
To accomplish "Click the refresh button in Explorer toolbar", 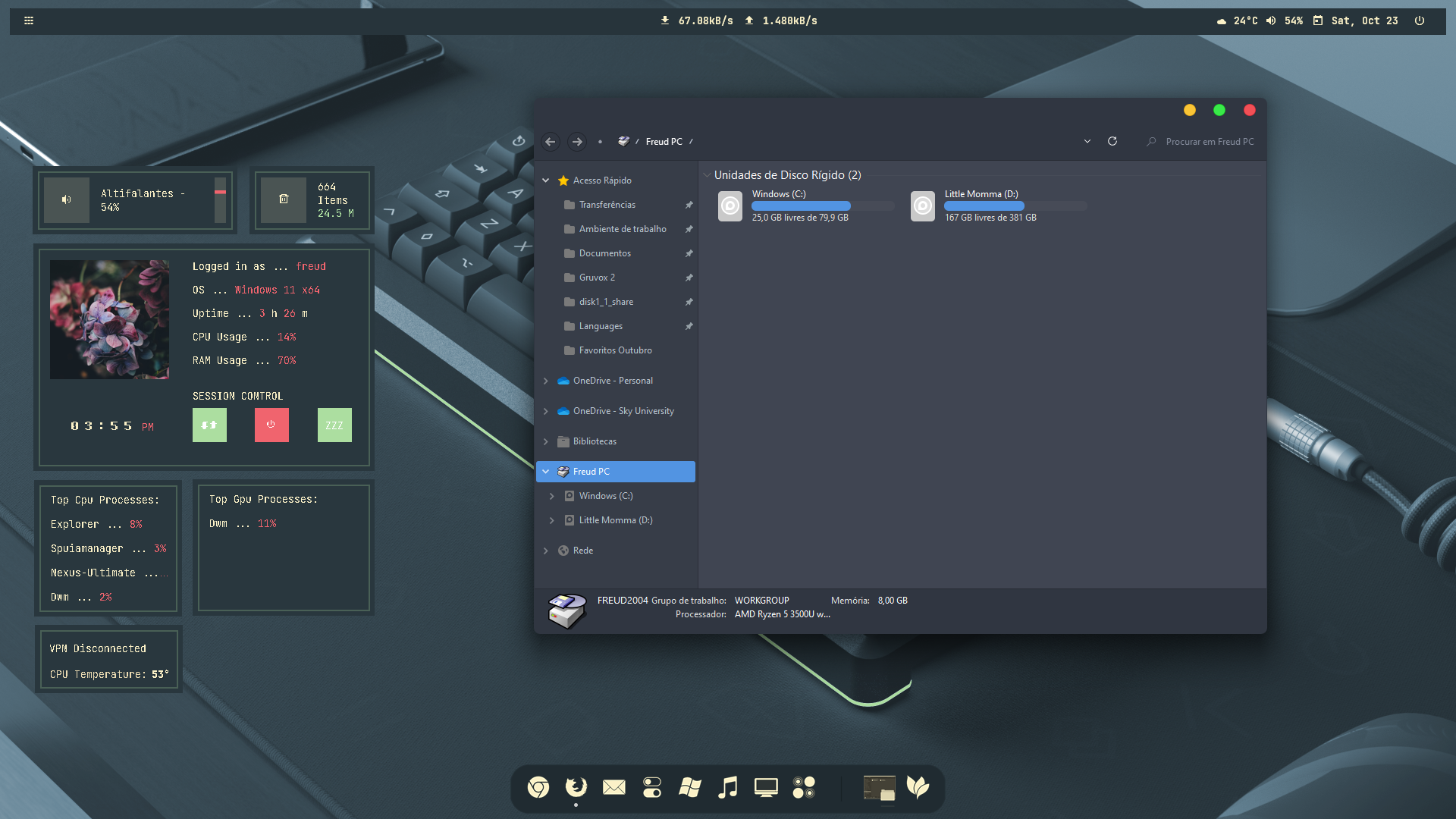I will [x=1112, y=142].
